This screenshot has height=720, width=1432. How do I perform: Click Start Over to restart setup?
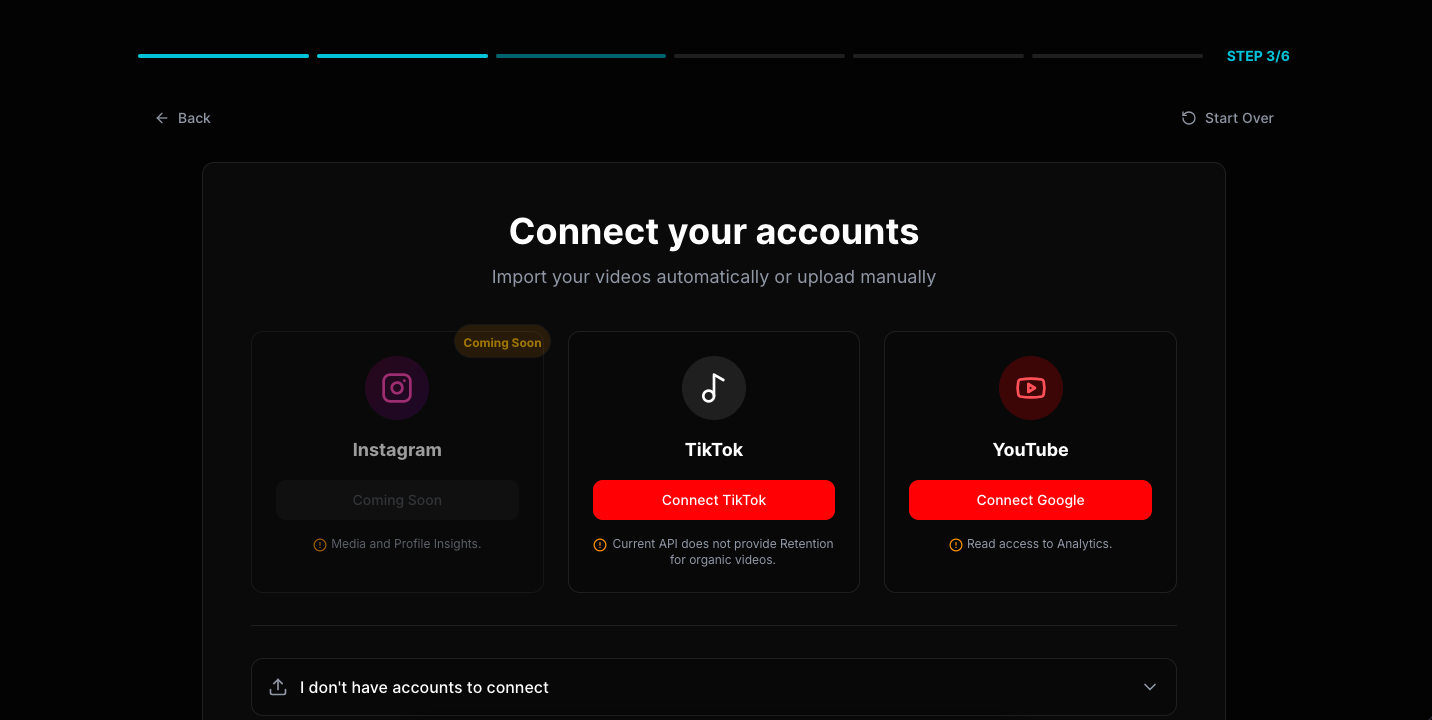pyautogui.click(x=1228, y=118)
